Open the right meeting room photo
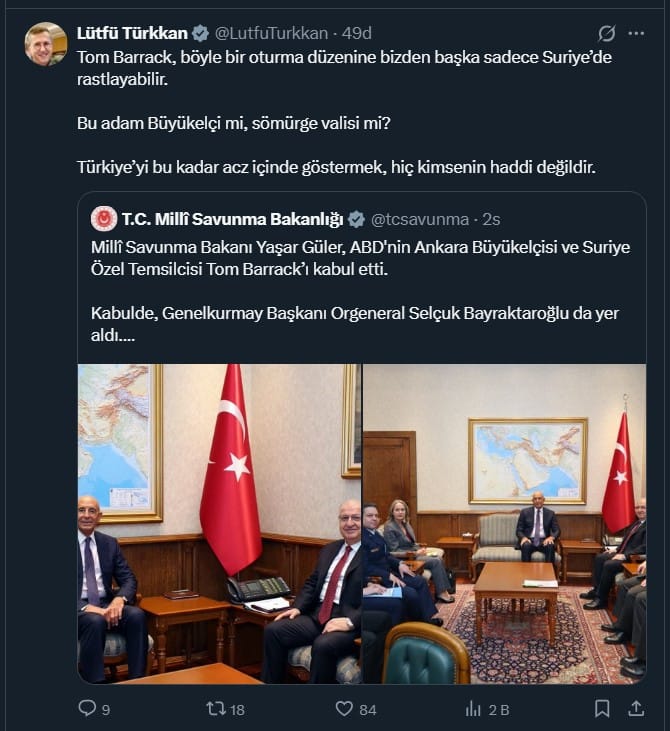 pyautogui.click(x=504, y=524)
